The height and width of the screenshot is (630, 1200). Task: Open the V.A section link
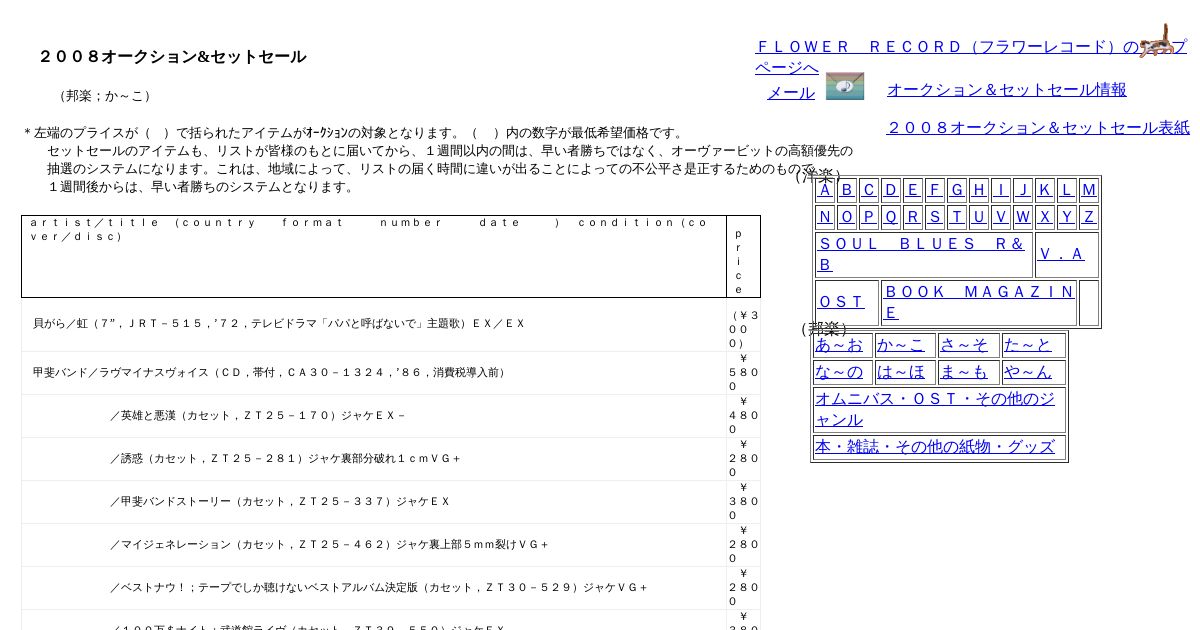coord(1062,254)
